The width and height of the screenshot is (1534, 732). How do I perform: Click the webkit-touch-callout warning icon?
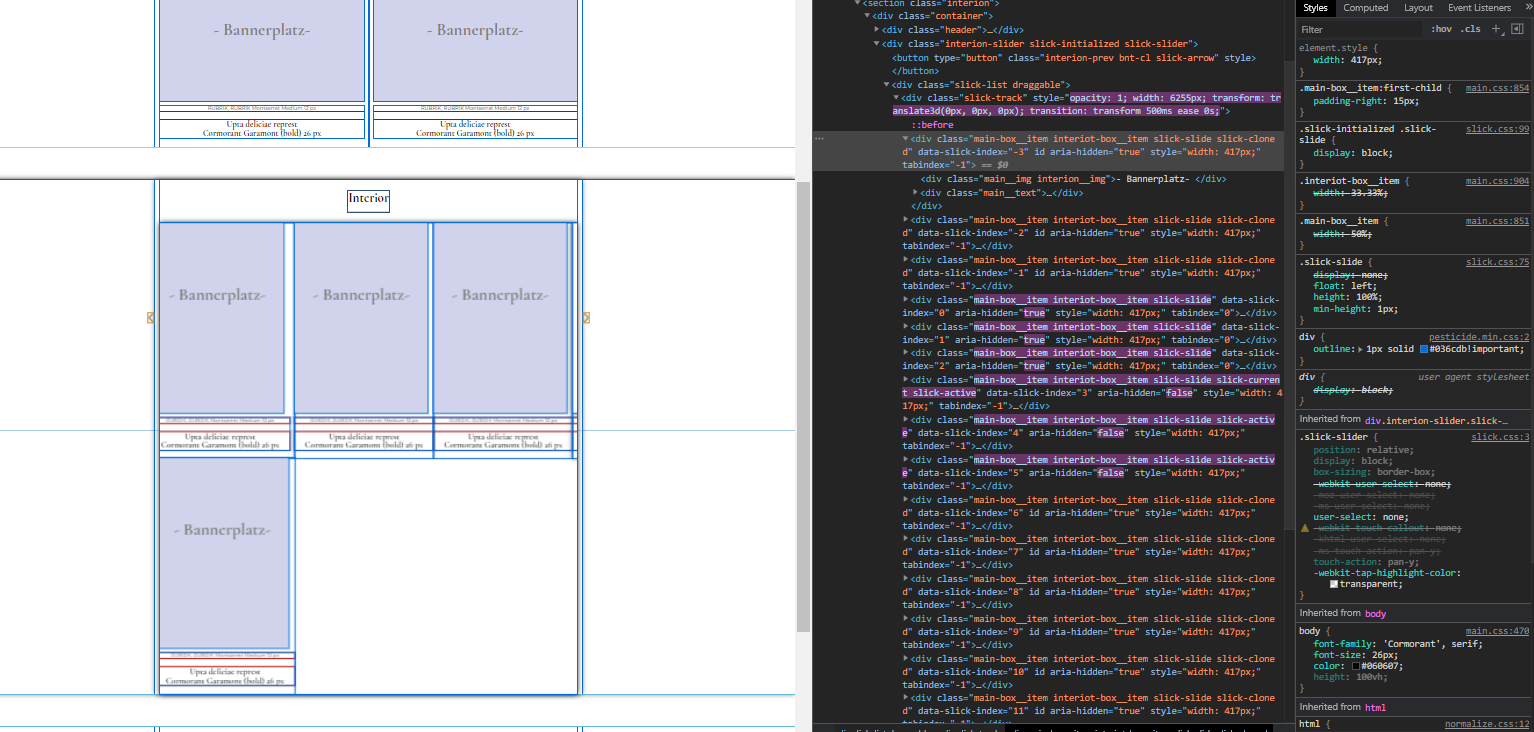1305,527
